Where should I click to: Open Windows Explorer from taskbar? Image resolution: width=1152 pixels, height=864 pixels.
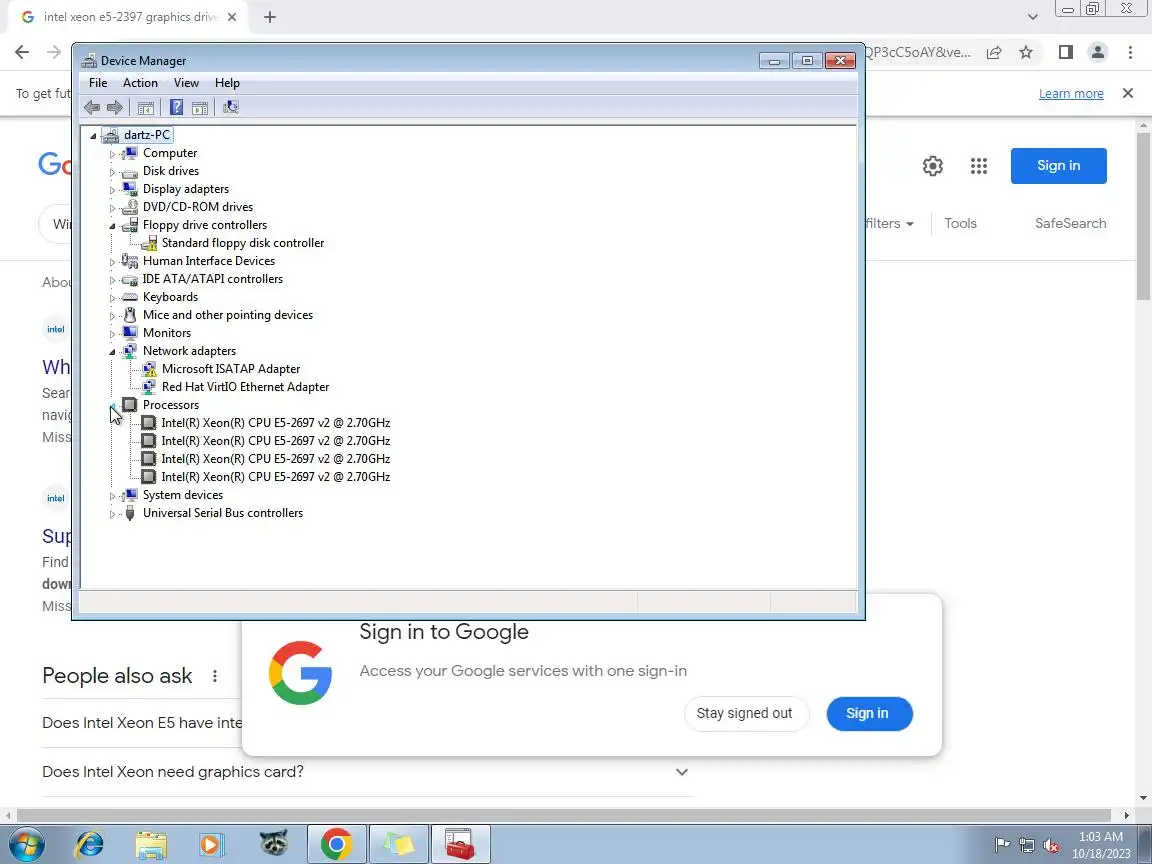pyautogui.click(x=151, y=845)
